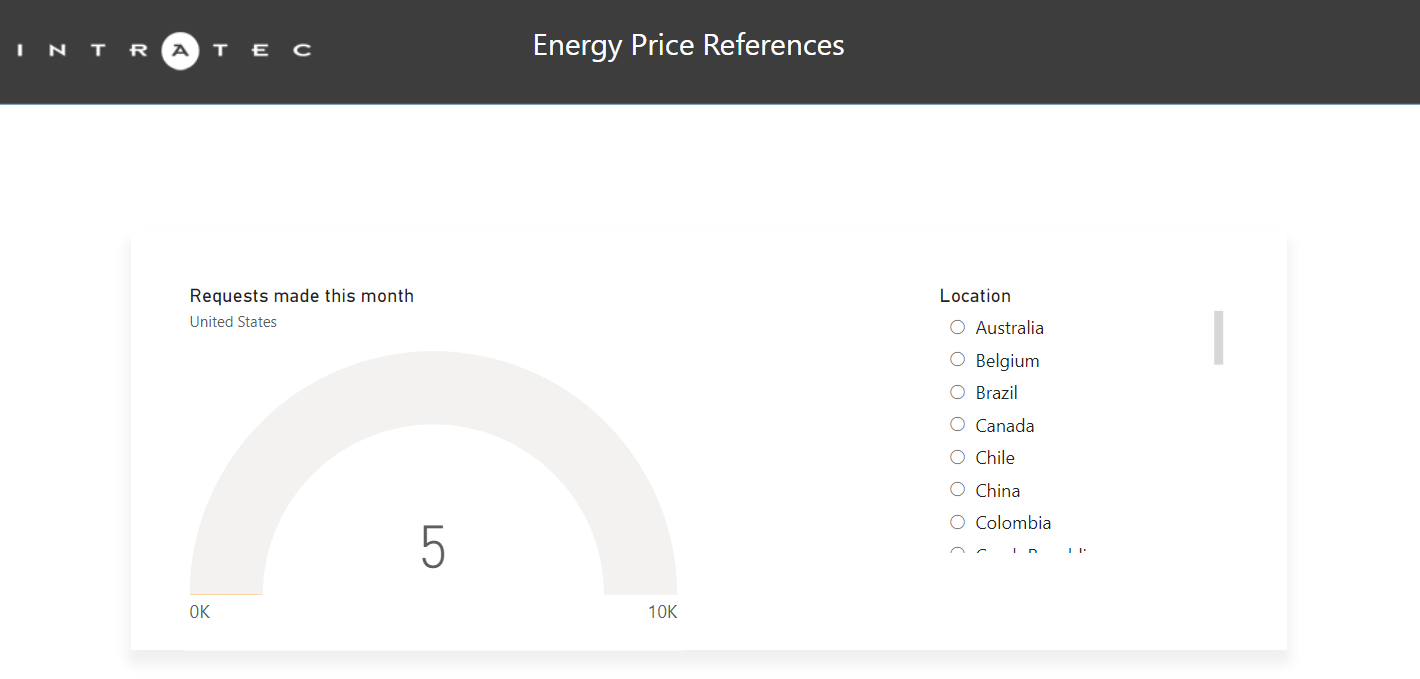Click the Energy Price References title
This screenshot has width=1420, height=679.
688,45
